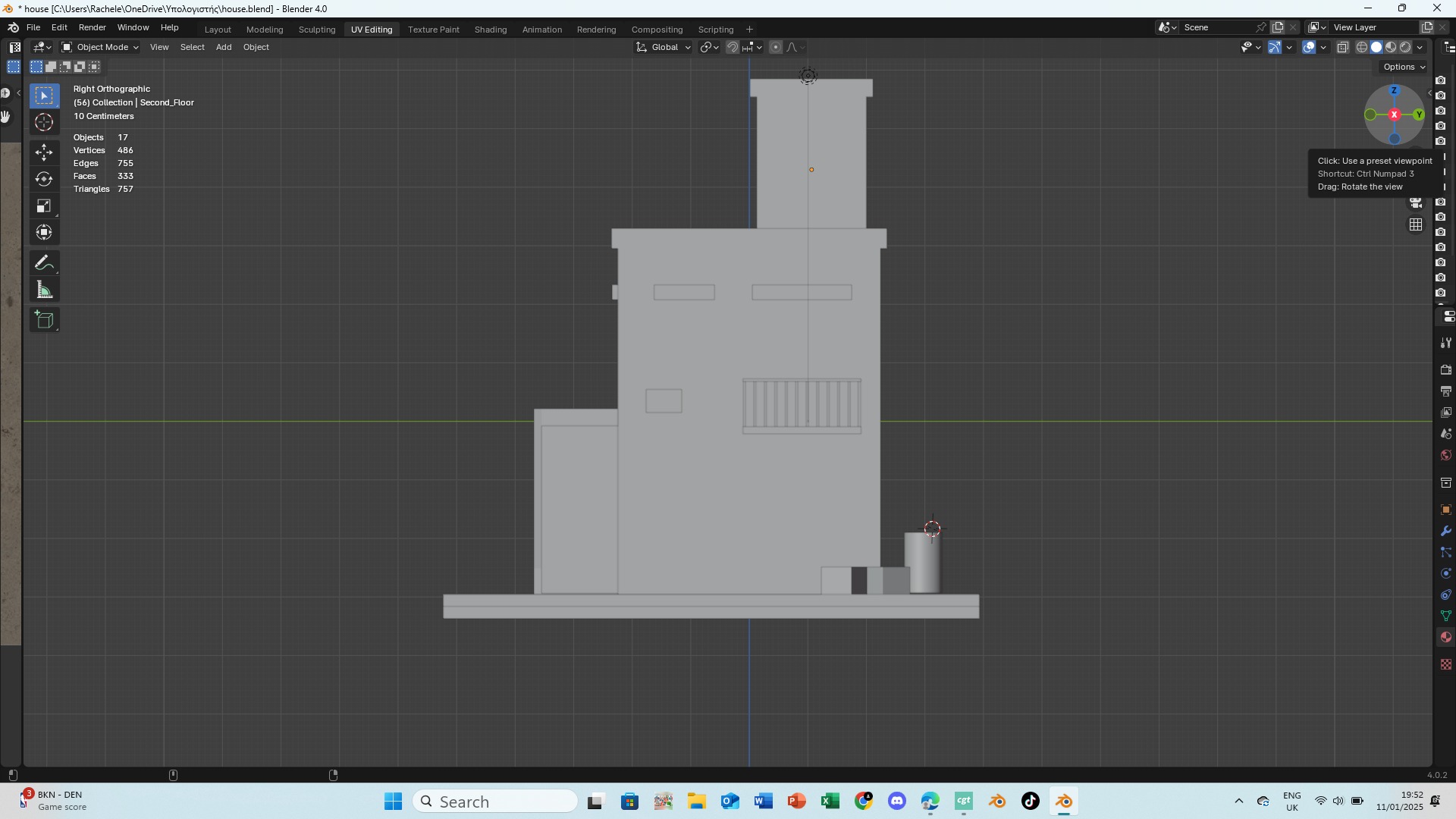Select the Rotate tool
The height and width of the screenshot is (819, 1456).
pyautogui.click(x=44, y=179)
